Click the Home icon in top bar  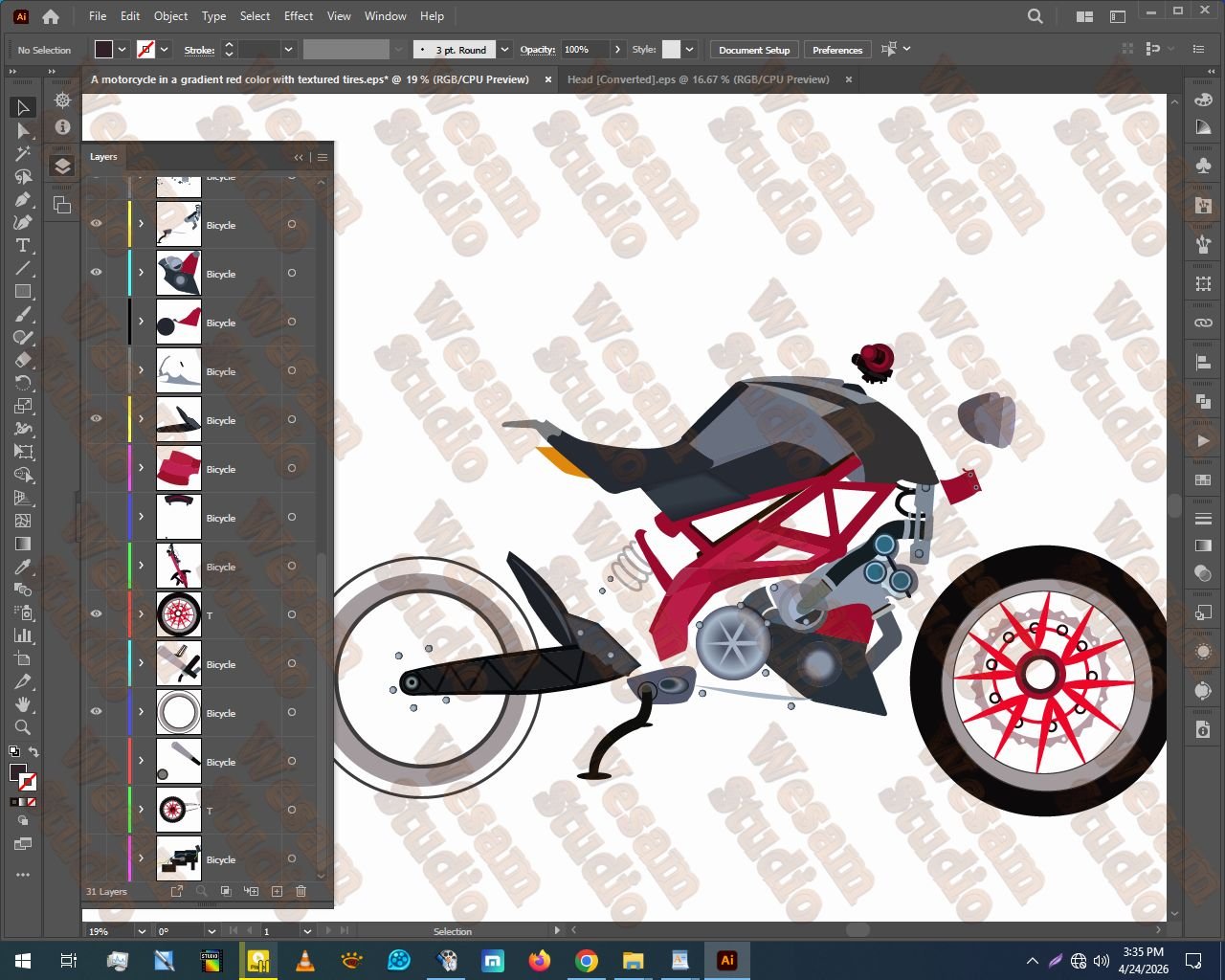pyautogui.click(x=51, y=16)
